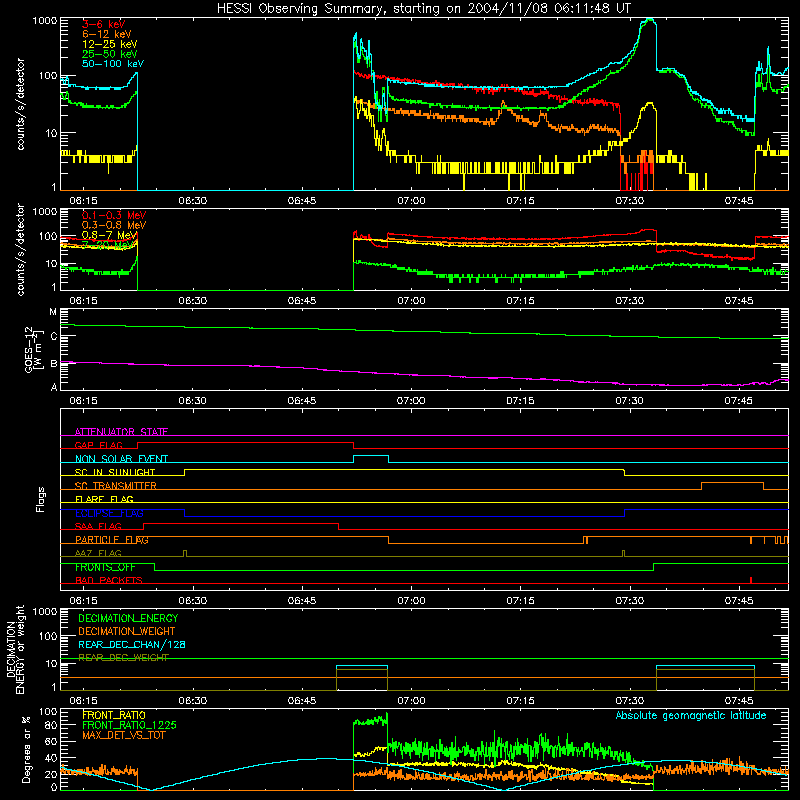The width and height of the screenshot is (800, 800).
Task: Select the ECLIPSE_FLAG label
Action: [x=109, y=513]
